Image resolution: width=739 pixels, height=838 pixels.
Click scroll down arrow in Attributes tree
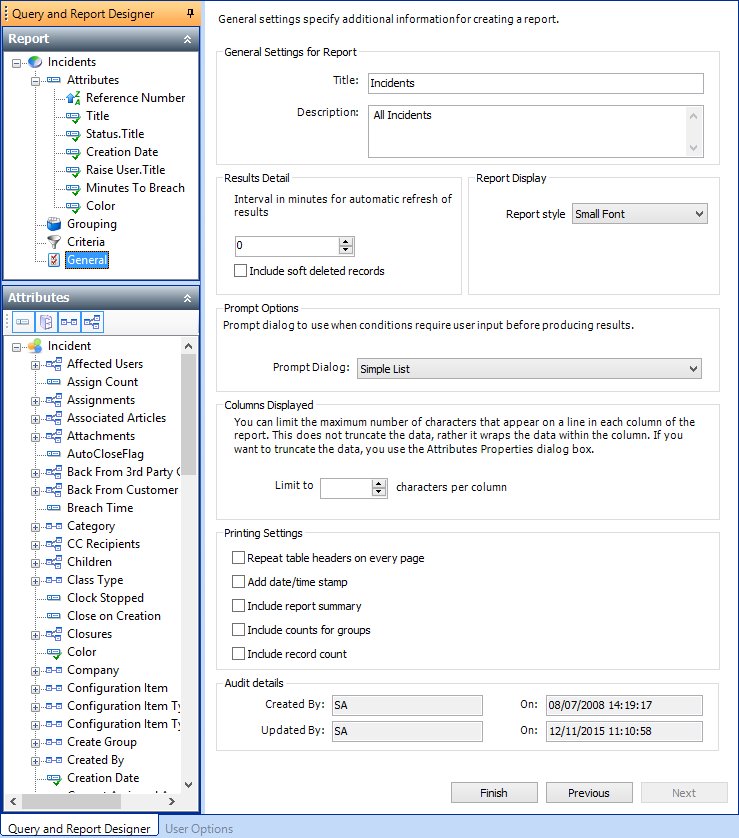[x=188, y=785]
